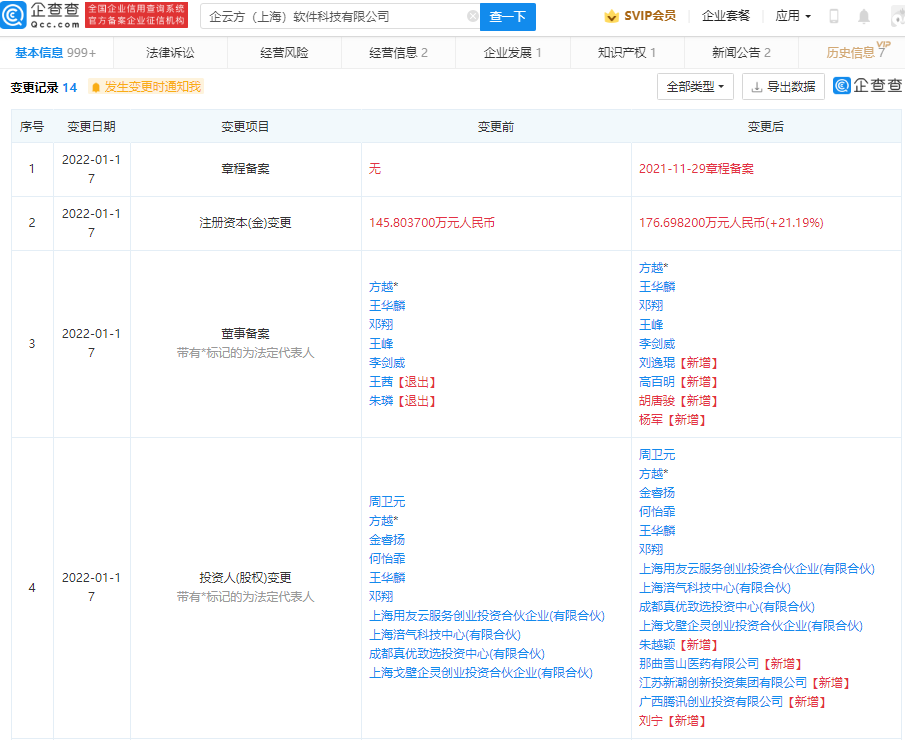Viewport: 905px width, 740px height.
Task: Open 王茜 exited director link
Action: pos(381,382)
